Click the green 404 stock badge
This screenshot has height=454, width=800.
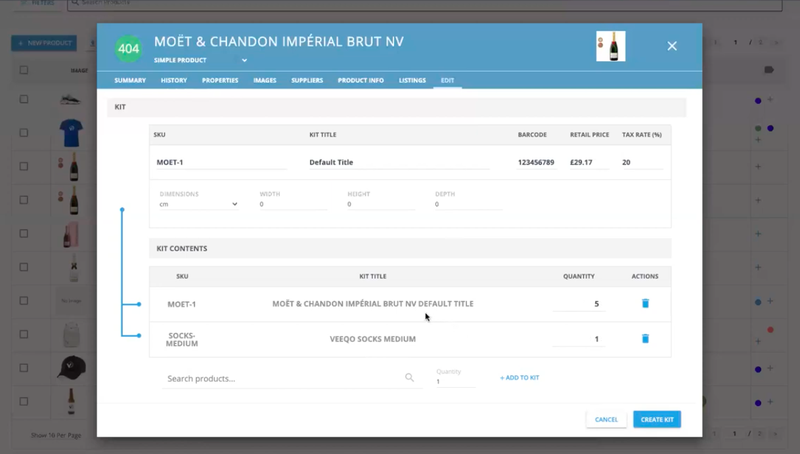click(x=128, y=49)
